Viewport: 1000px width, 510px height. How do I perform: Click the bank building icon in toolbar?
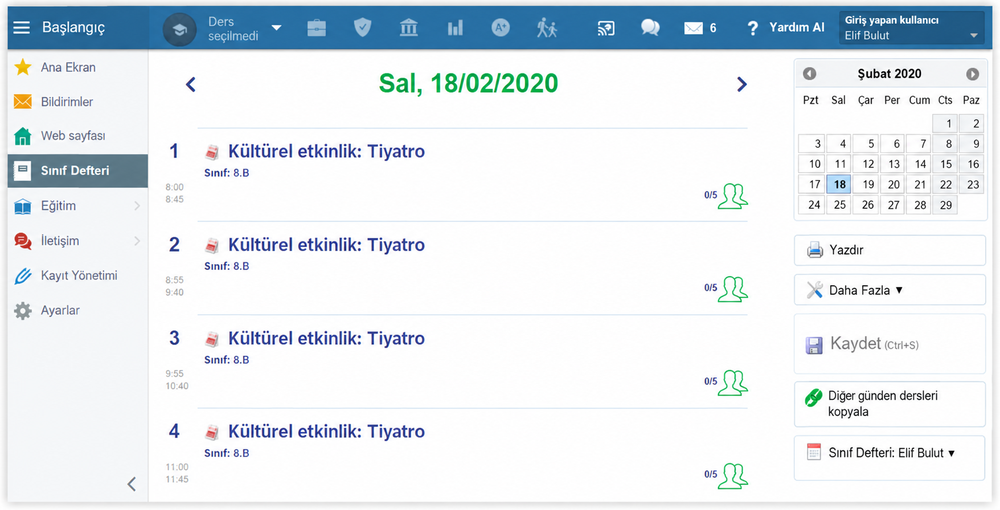(409, 27)
